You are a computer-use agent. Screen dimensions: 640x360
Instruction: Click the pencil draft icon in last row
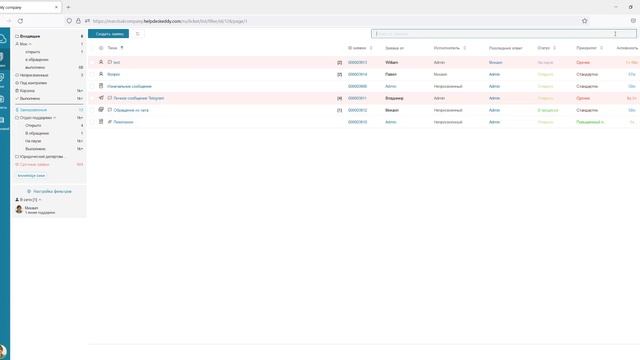click(109, 122)
